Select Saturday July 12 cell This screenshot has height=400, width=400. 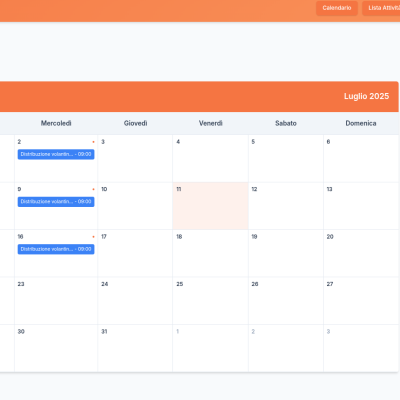(x=286, y=206)
